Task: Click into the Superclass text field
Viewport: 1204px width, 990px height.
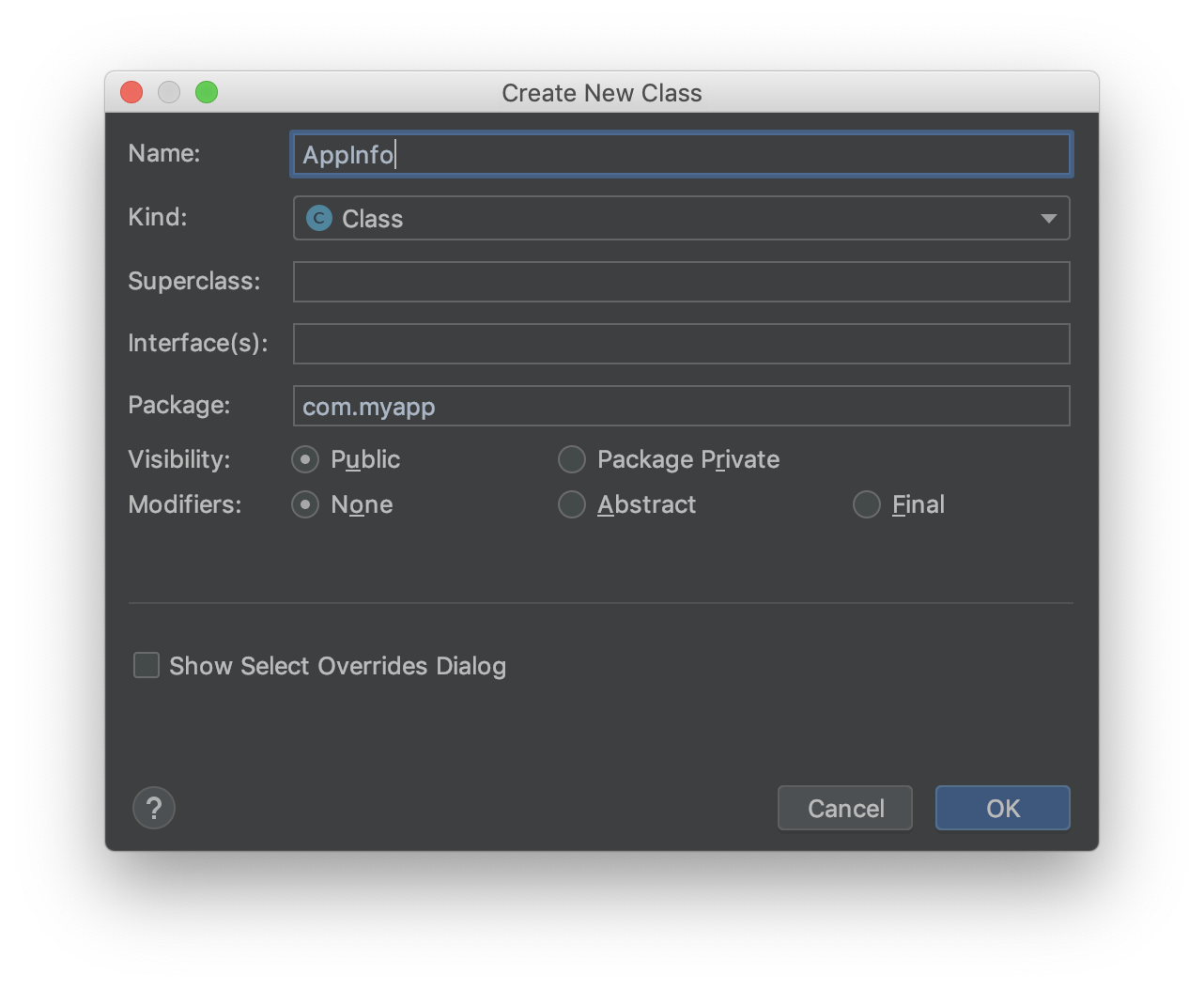Action: [682, 282]
